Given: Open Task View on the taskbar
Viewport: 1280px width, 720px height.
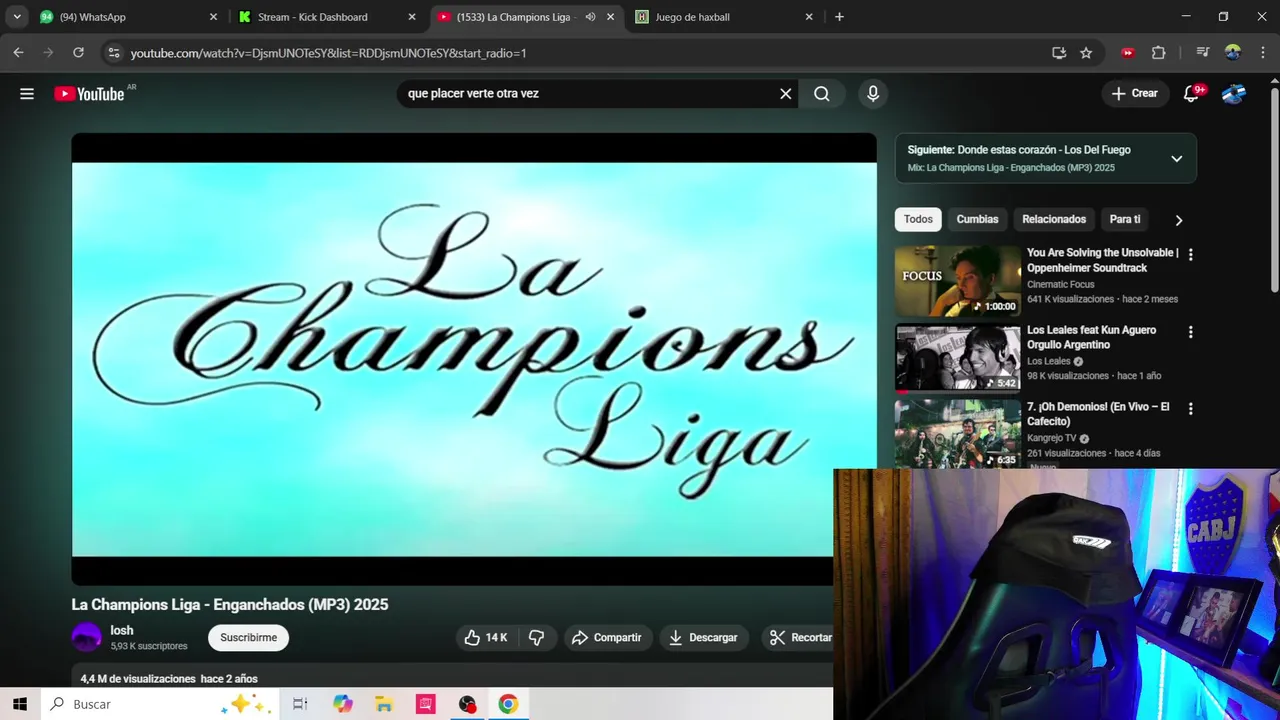Looking at the screenshot, I should pyautogui.click(x=300, y=704).
